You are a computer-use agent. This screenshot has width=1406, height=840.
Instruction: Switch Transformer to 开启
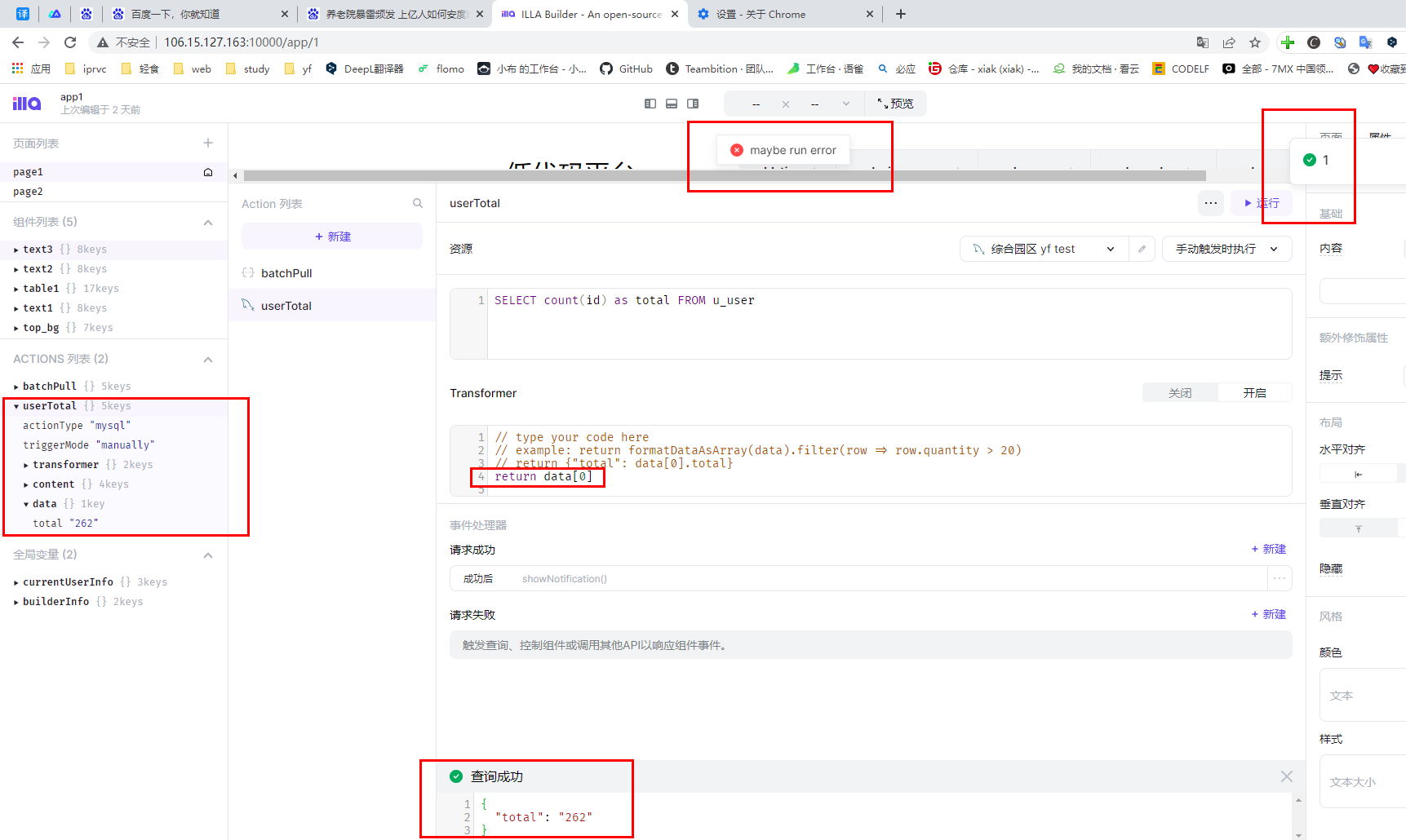1254,393
